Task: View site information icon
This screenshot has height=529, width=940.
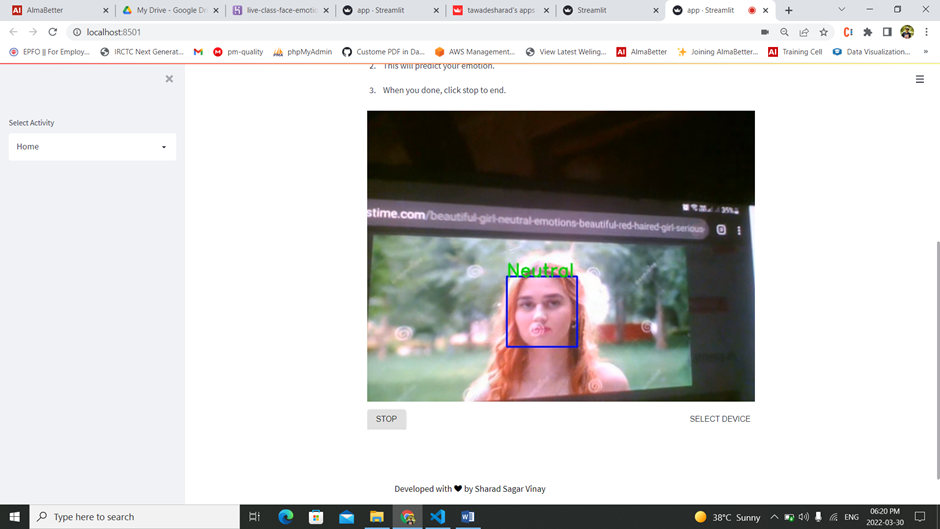Action: click(77, 32)
